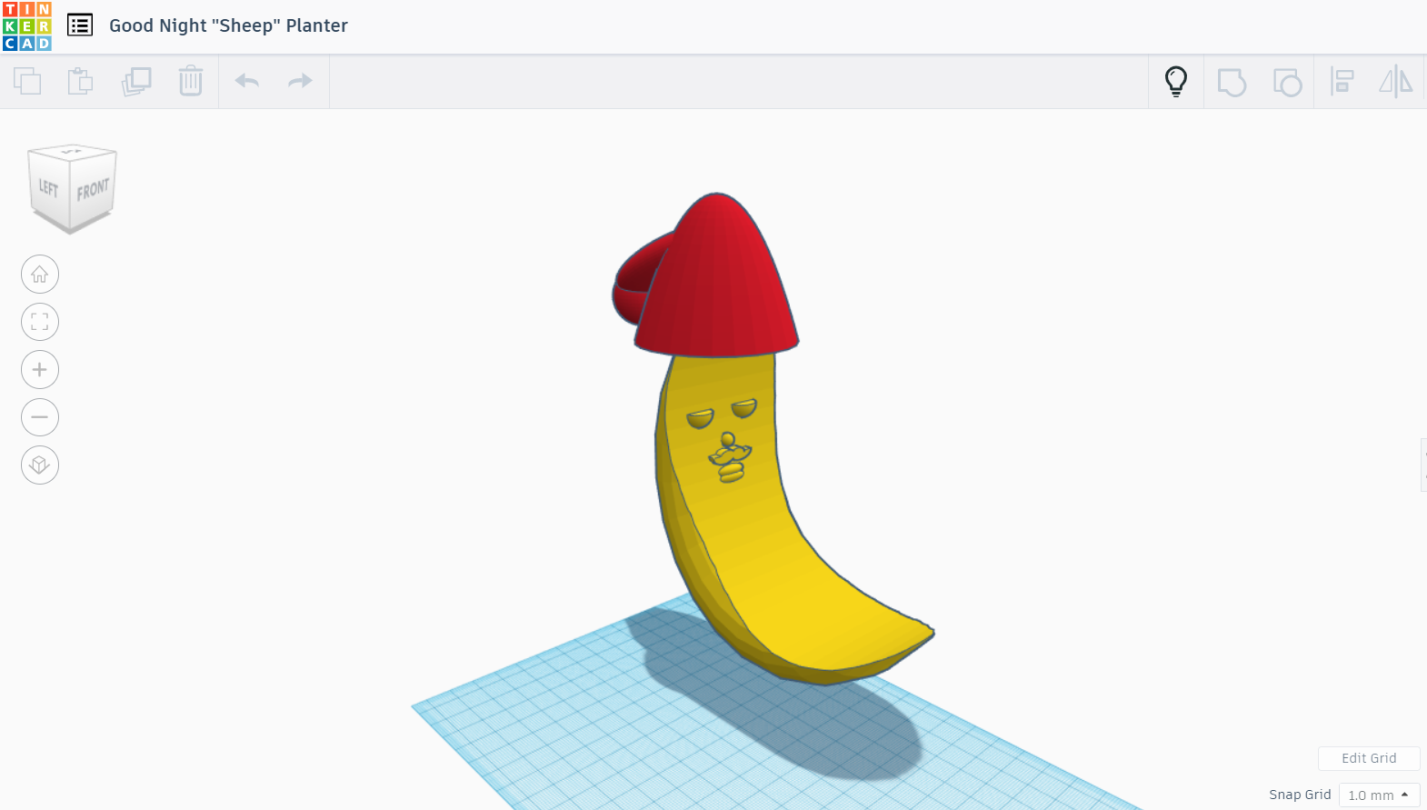Redo the last undone action
Screen dimensions: 1427x810
click(x=300, y=81)
